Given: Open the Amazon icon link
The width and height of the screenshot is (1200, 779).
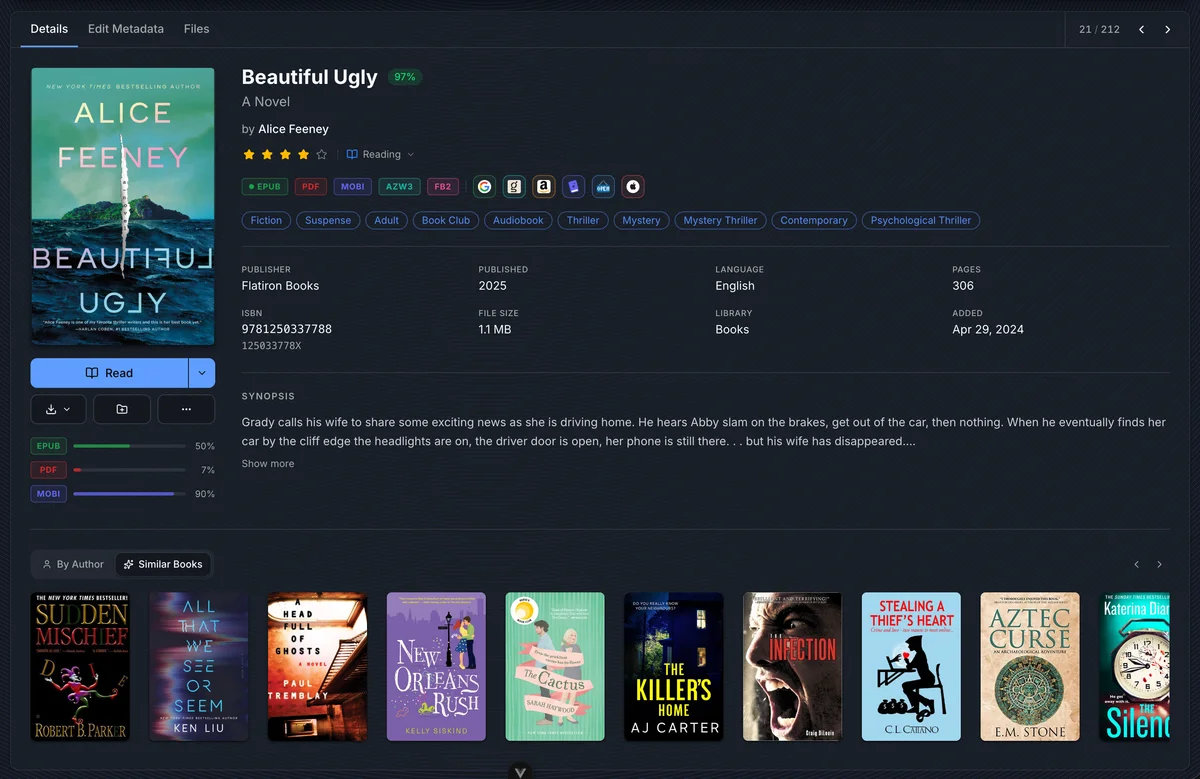Looking at the screenshot, I should pos(543,187).
